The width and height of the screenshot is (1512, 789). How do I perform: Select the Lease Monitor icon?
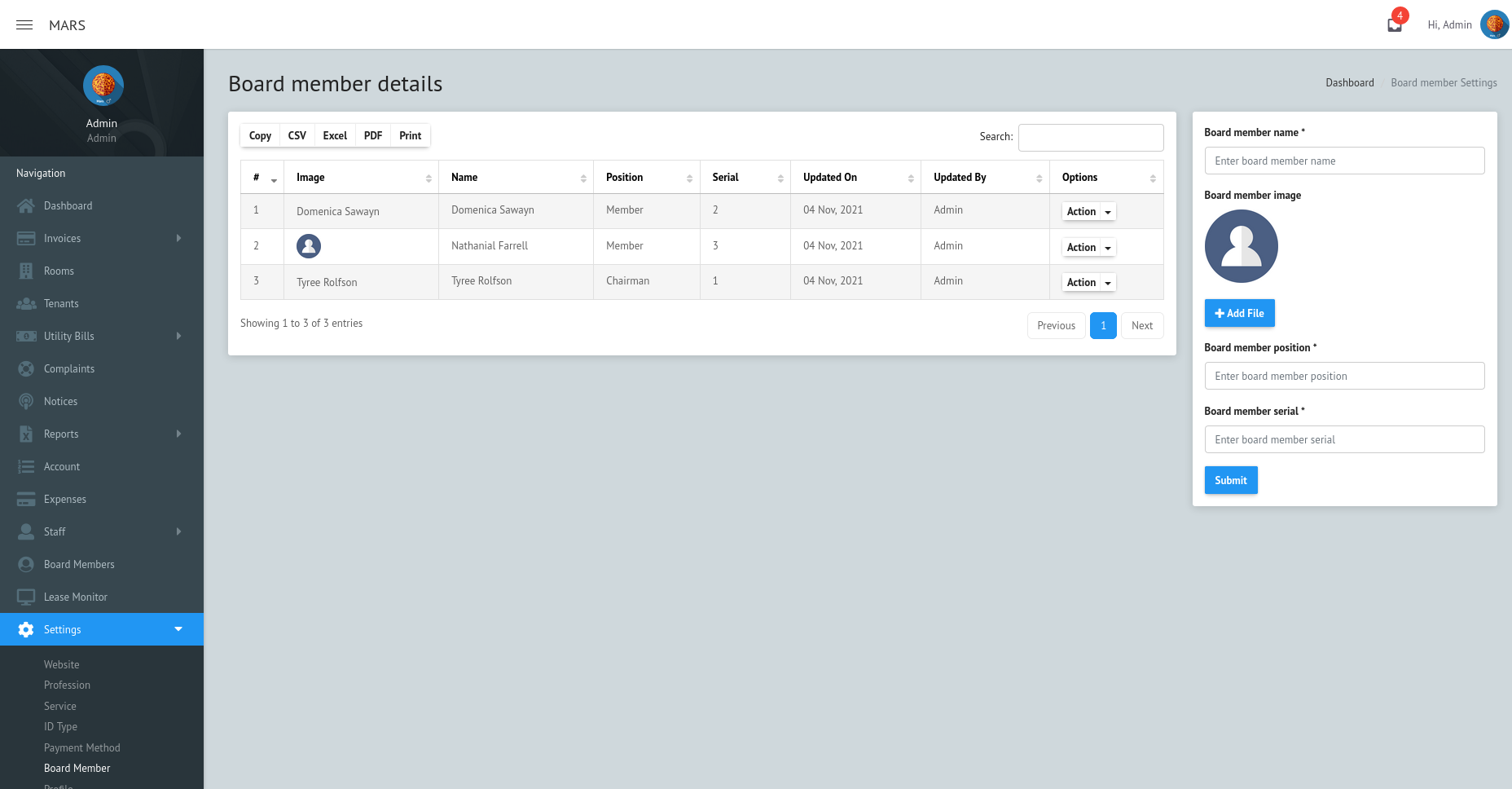pos(25,597)
